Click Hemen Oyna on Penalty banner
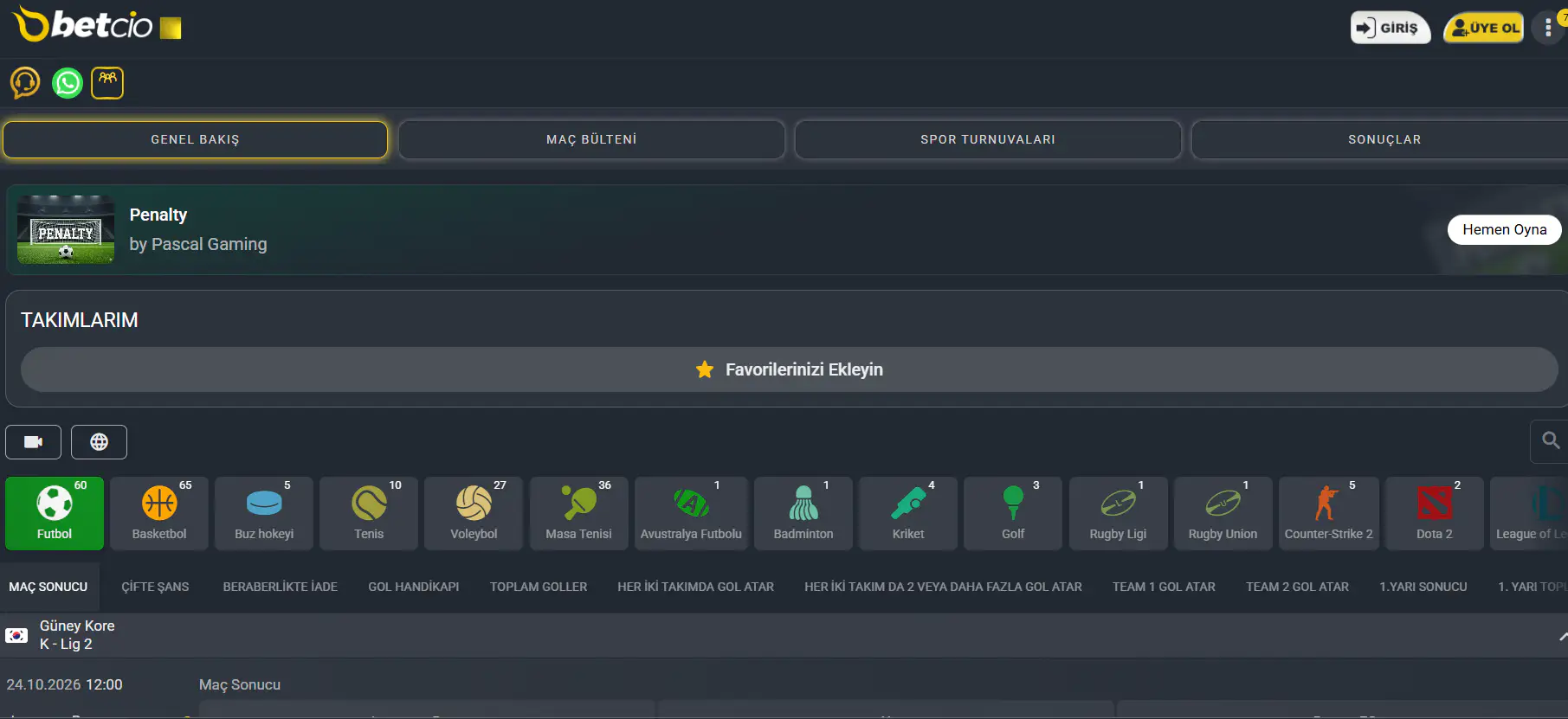Viewport: 1568px width, 719px height. tap(1505, 229)
